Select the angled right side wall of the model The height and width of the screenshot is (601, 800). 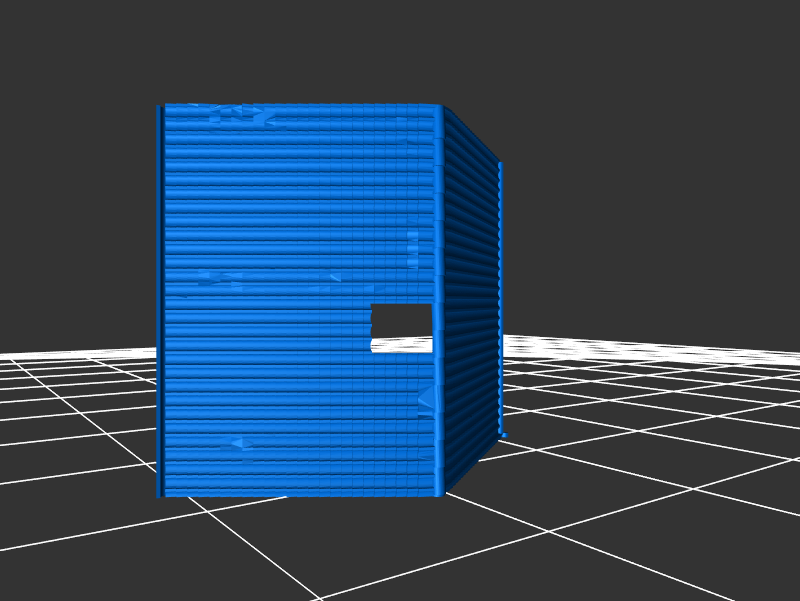tap(470, 300)
